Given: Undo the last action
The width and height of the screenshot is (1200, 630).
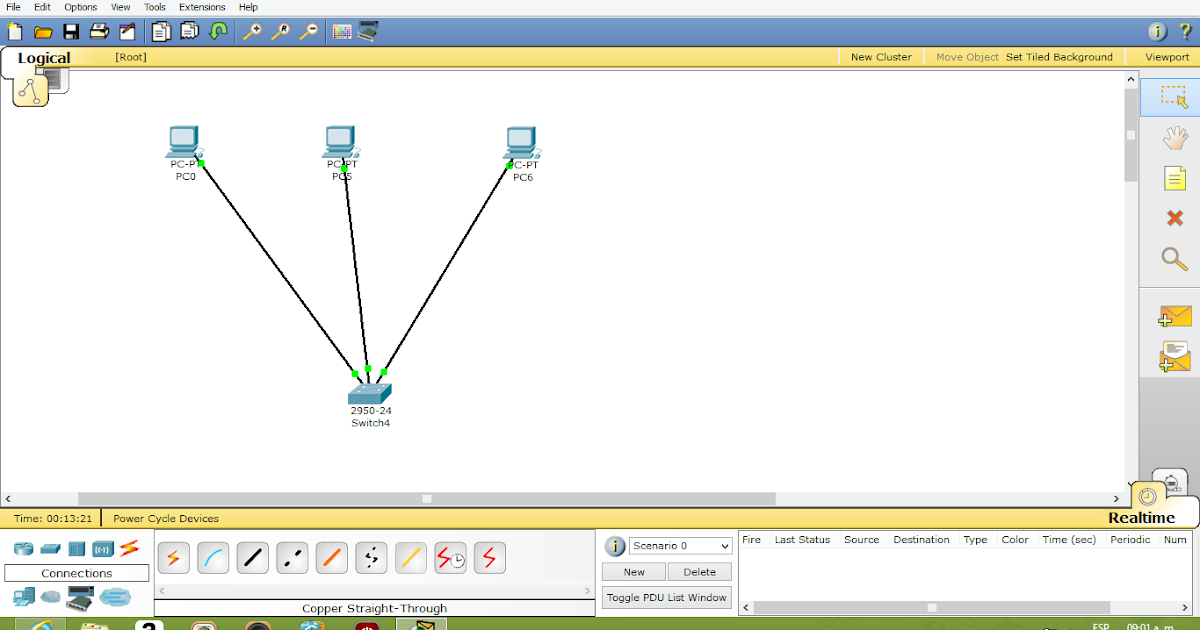Looking at the screenshot, I should 219,31.
